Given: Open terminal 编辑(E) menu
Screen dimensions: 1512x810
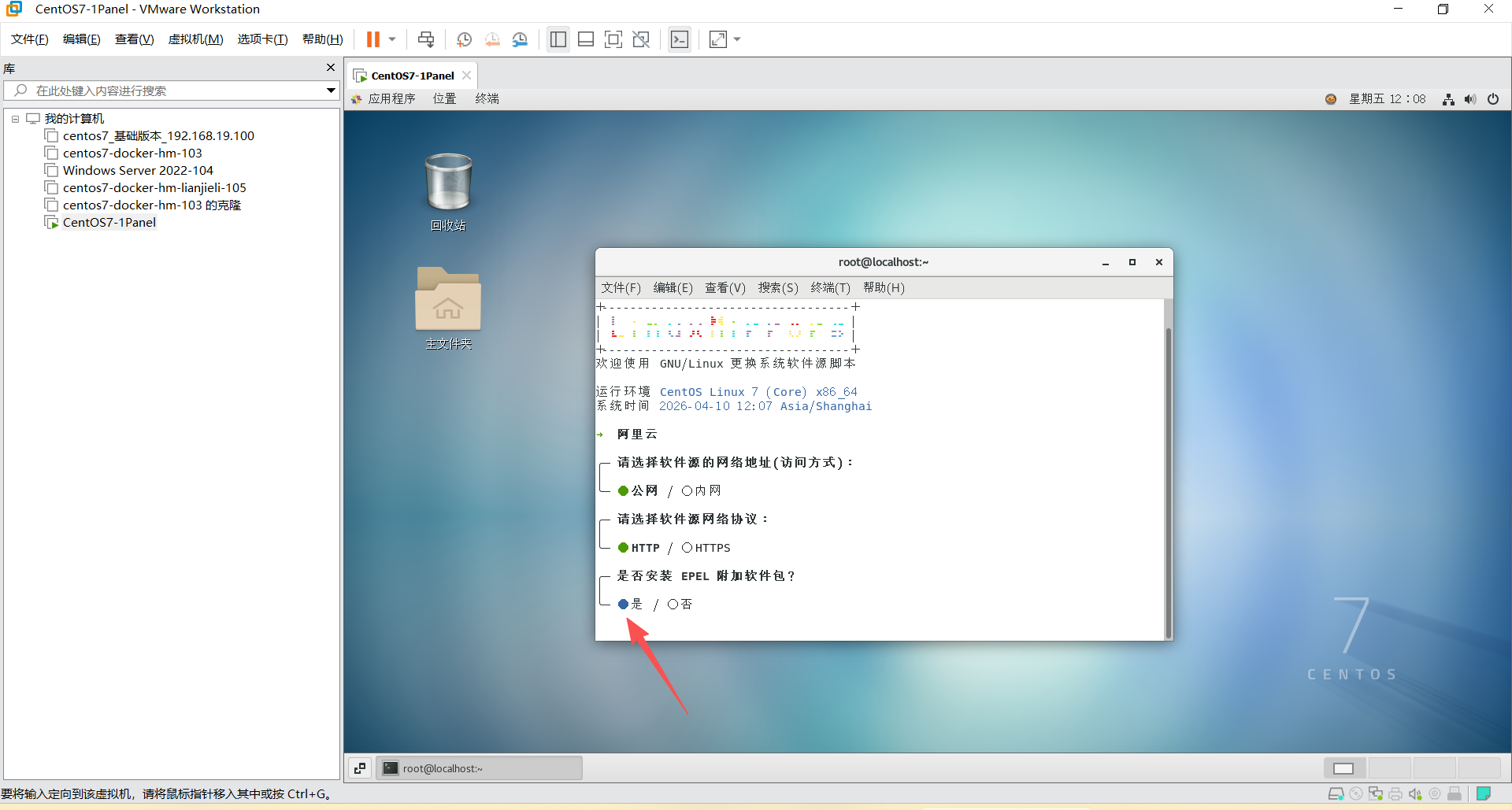Looking at the screenshot, I should (x=673, y=287).
